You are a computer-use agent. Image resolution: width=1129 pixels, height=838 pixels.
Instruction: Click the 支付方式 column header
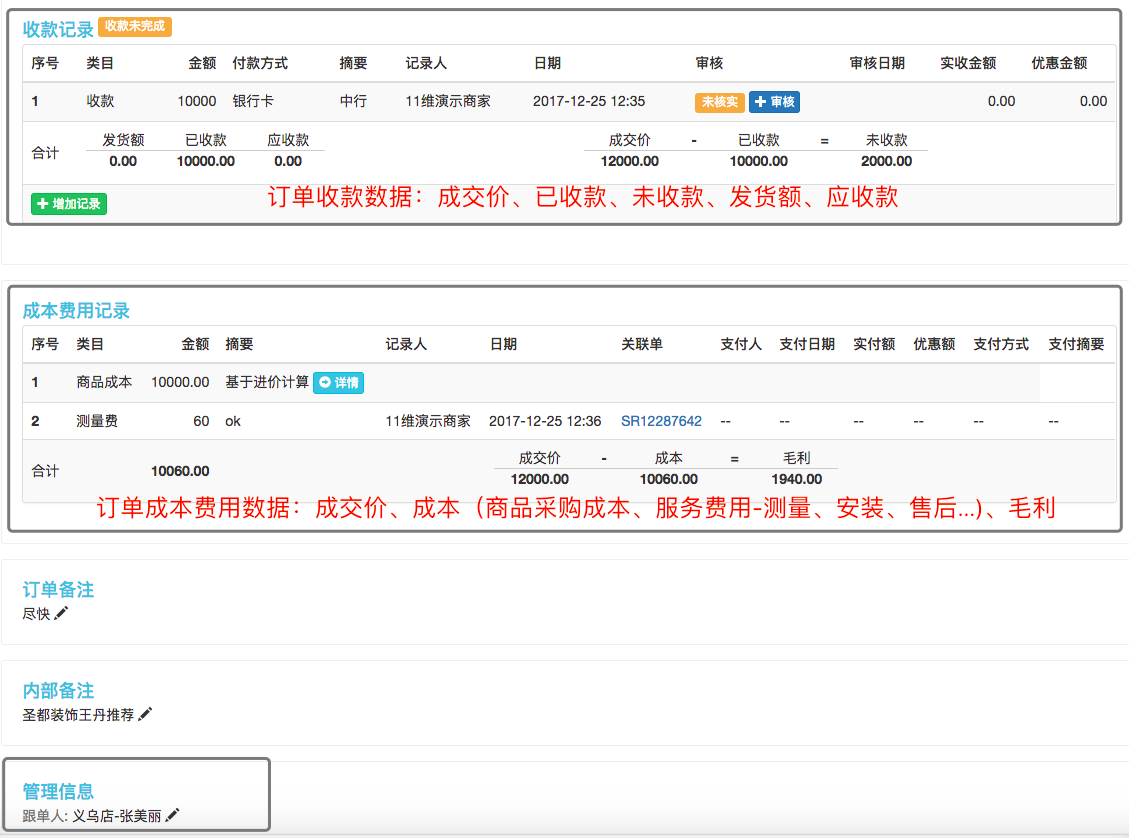point(1001,344)
